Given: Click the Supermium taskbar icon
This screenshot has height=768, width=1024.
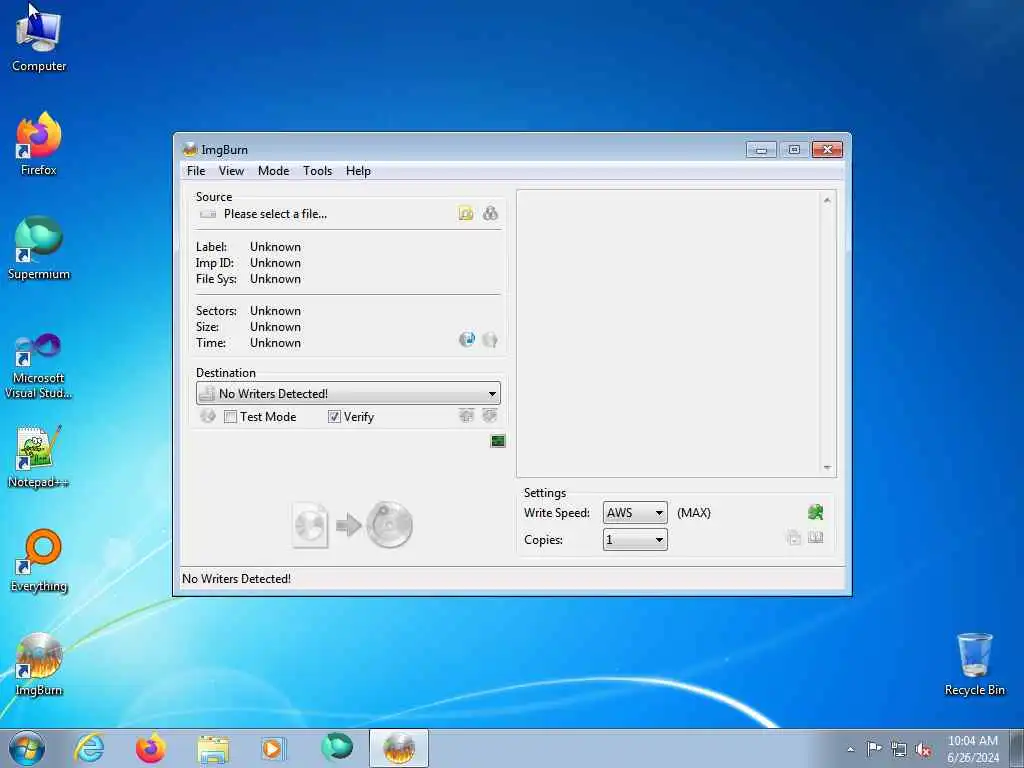Looking at the screenshot, I should click(336, 748).
